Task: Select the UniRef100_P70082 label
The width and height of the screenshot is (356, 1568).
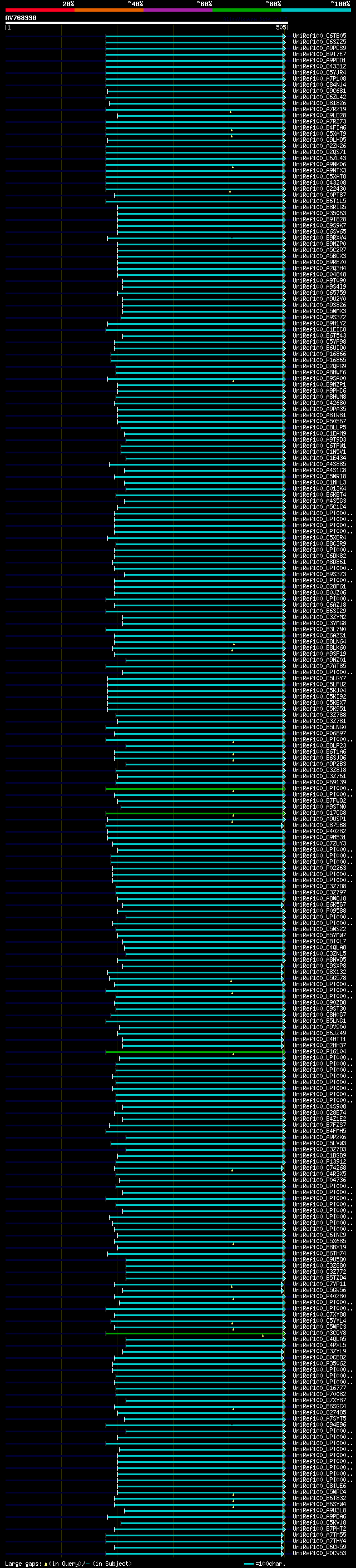Action: tap(319, 1394)
